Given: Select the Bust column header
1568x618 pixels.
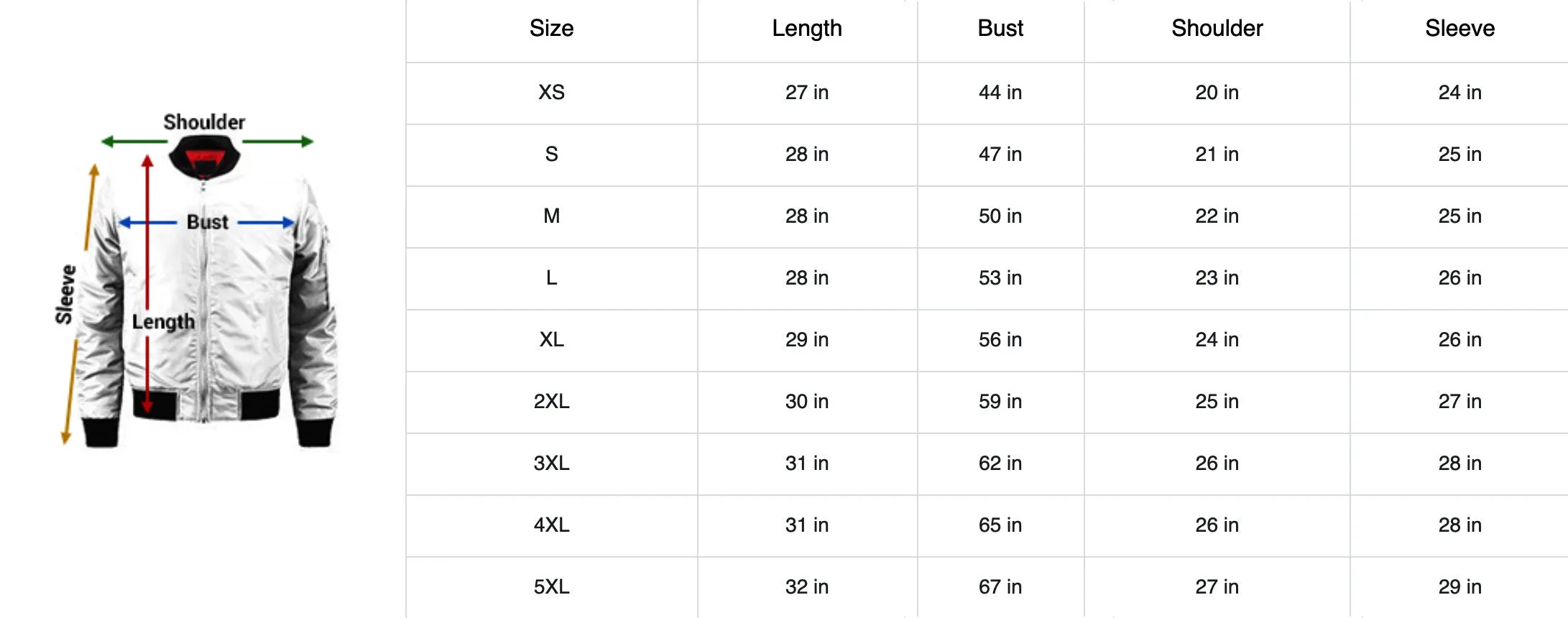Looking at the screenshot, I should click(x=1000, y=28).
